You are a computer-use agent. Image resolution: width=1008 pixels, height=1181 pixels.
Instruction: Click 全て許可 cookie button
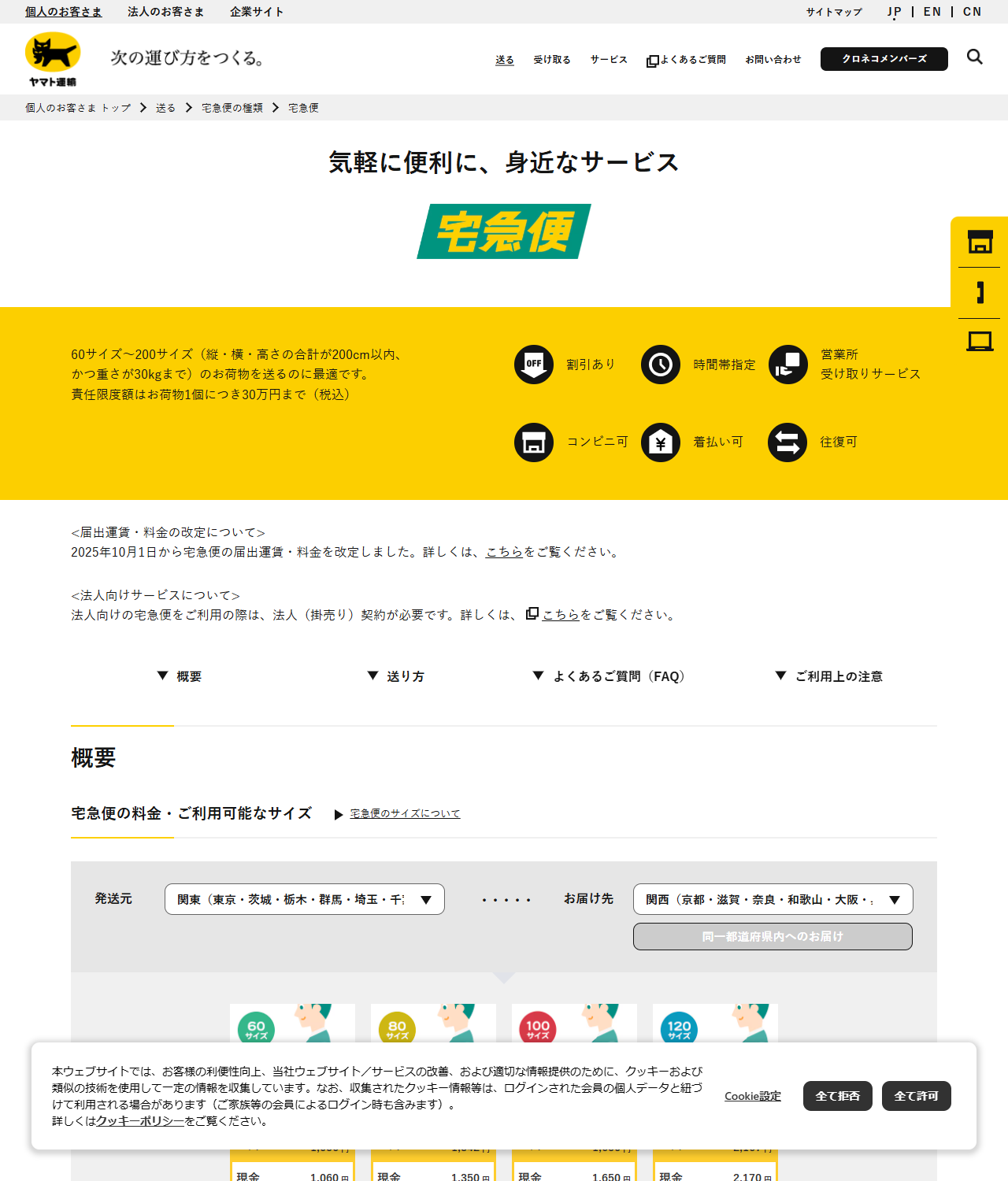tap(917, 1096)
